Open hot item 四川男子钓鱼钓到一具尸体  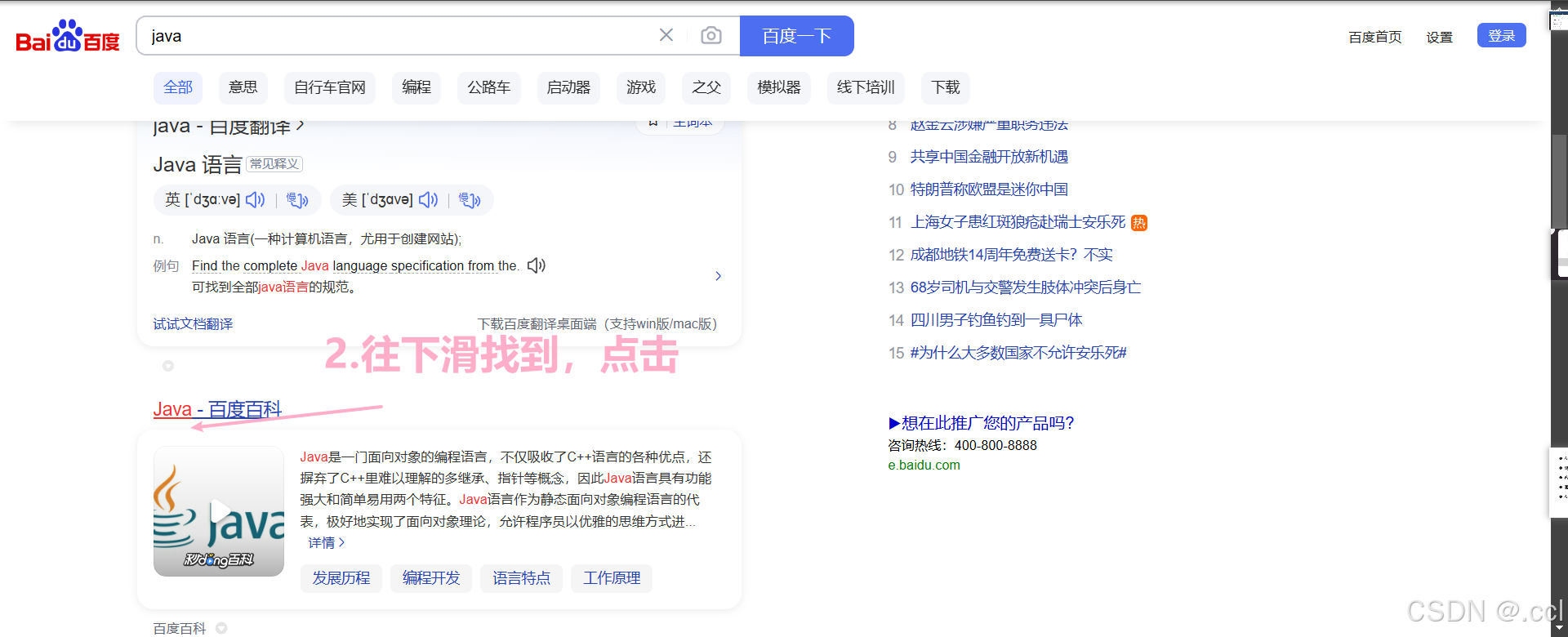[x=996, y=320]
